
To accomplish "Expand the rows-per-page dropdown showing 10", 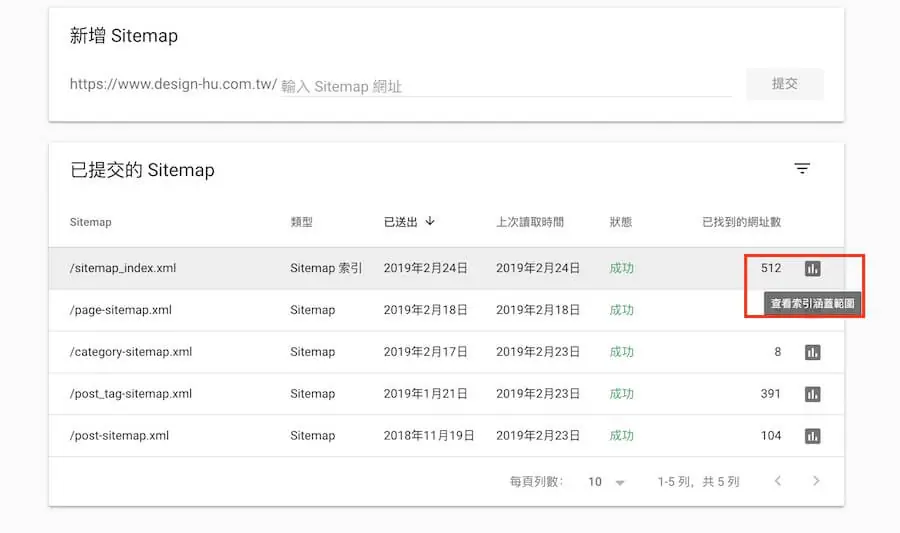I will tap(606, 482).
